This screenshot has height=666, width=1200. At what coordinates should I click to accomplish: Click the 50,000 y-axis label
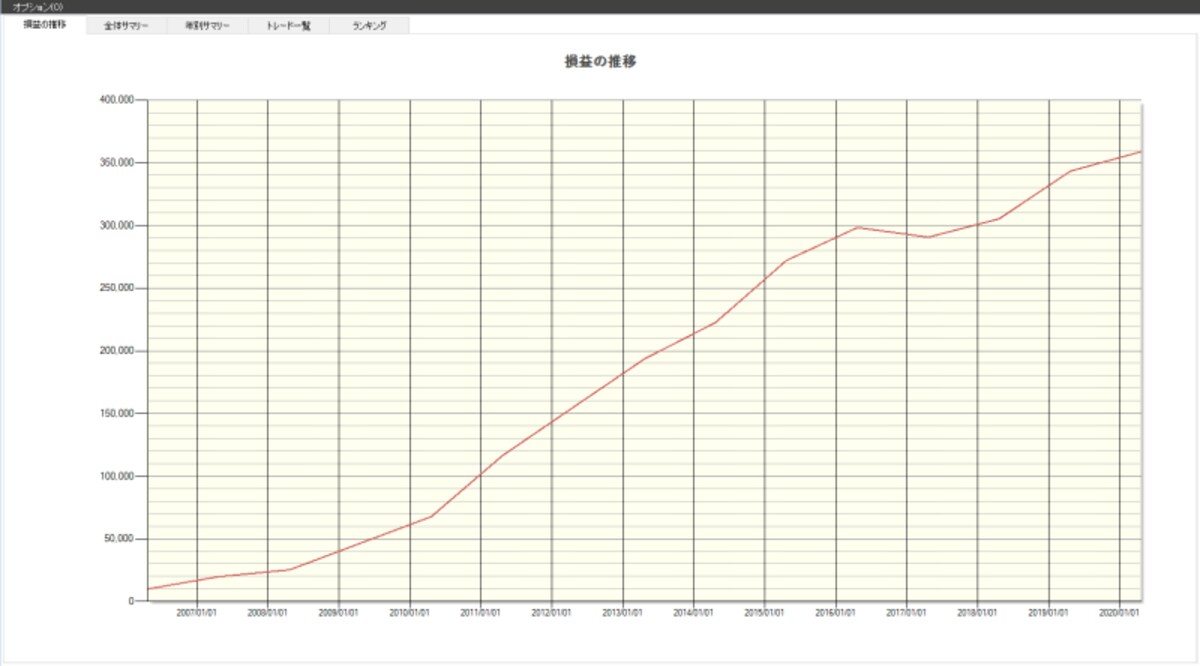[x=119, y=539]
